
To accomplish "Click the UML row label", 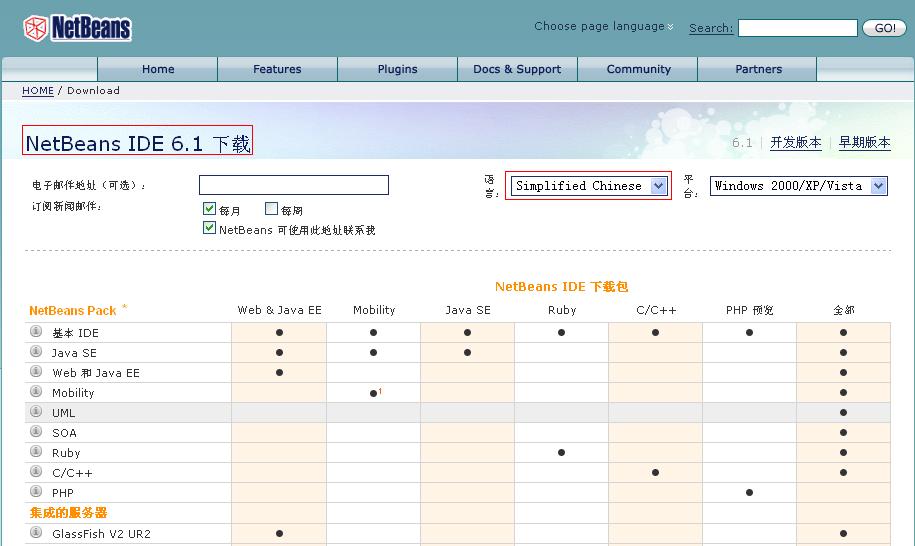I will (63, 413).
